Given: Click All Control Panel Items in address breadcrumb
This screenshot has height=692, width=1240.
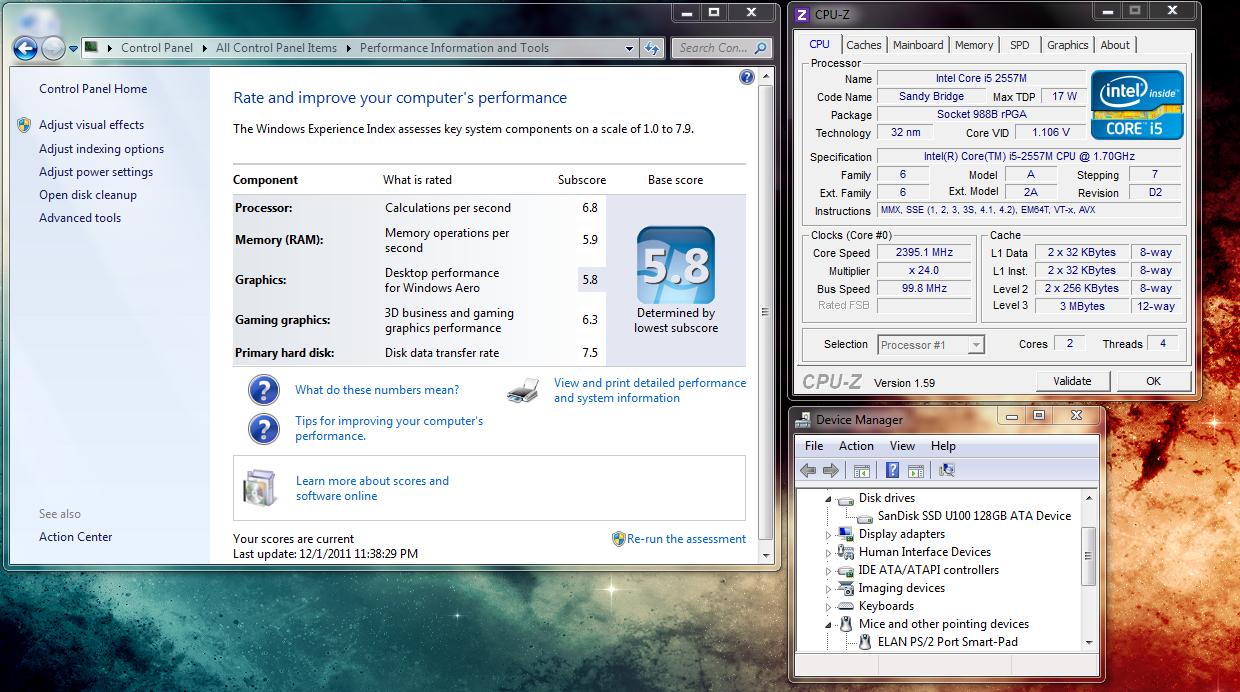Looking at the screenshot, I should [x=277, y=48].
